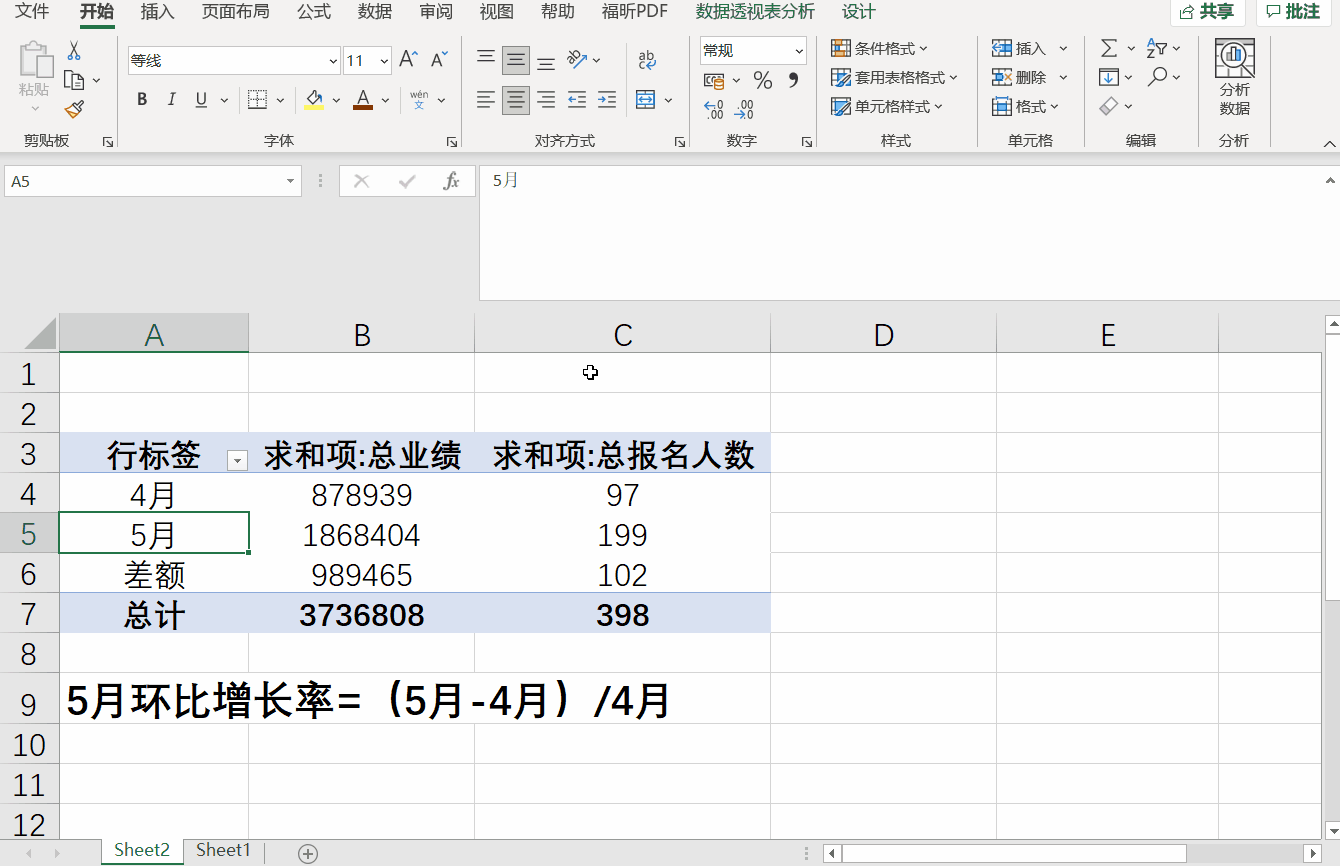Open the borders dropdown arrow
This screenshot has height=866, width=1340.
280,100
